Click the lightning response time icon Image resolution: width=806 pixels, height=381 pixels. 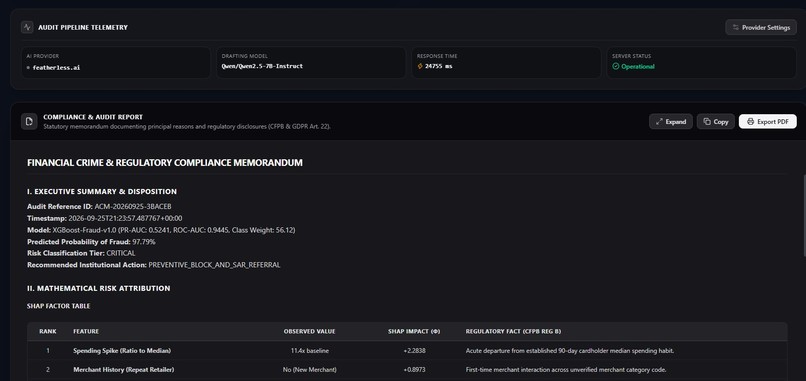click(420, 66)
